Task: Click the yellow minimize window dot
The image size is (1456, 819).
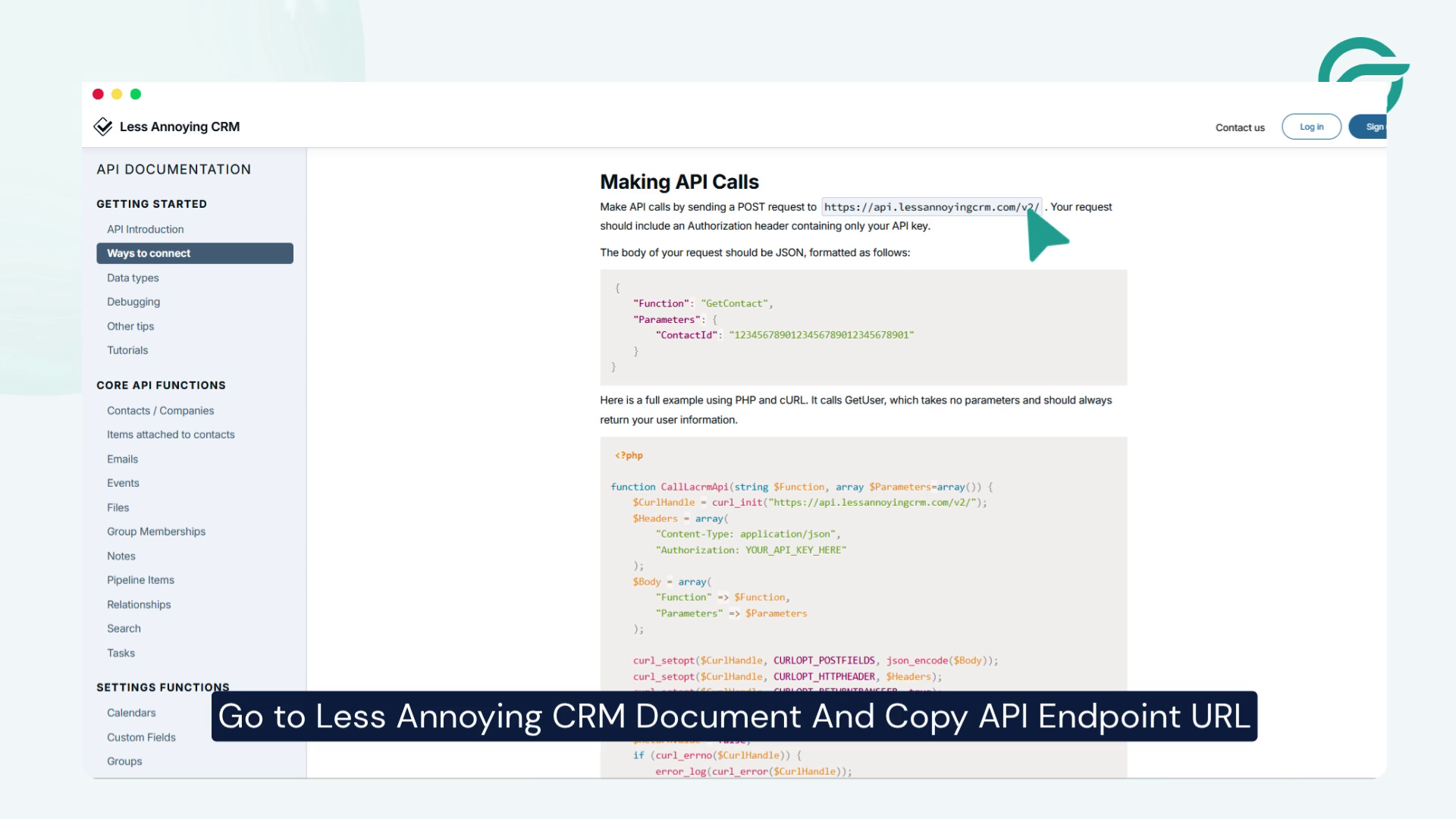Action: pyautogui.click(x=117, y=94)
